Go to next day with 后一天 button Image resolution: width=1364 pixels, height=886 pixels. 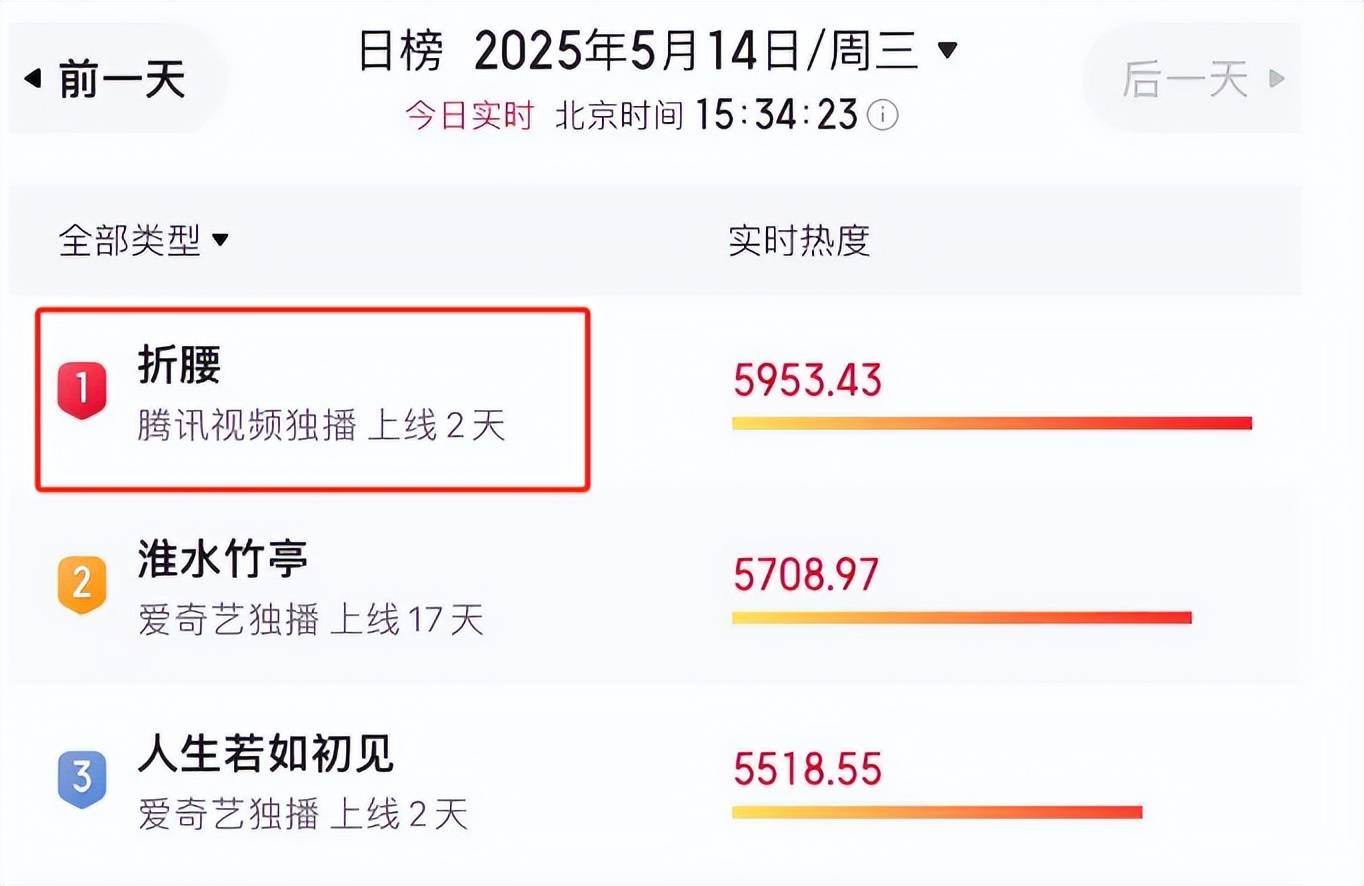pyautogui.click(x=1191, y=78)
